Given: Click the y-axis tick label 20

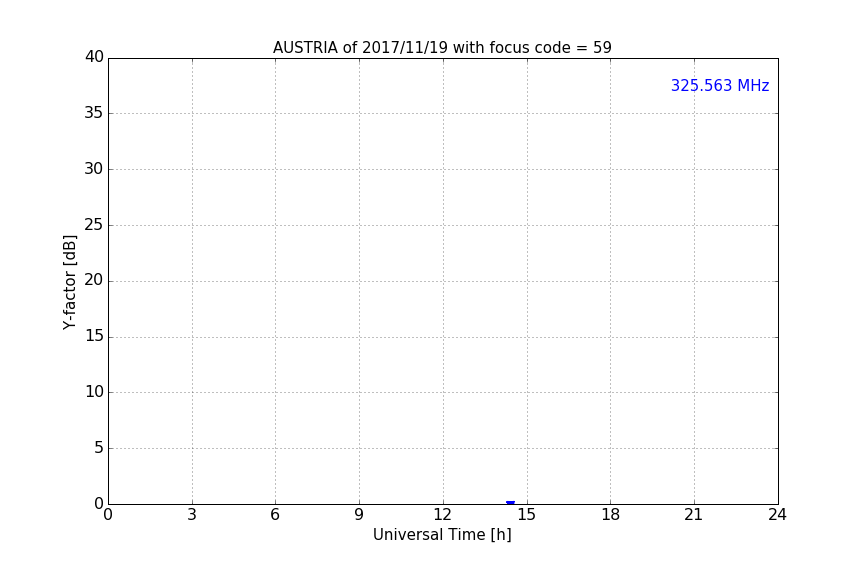Looking at the screenshot, I should tap(94, 280).
